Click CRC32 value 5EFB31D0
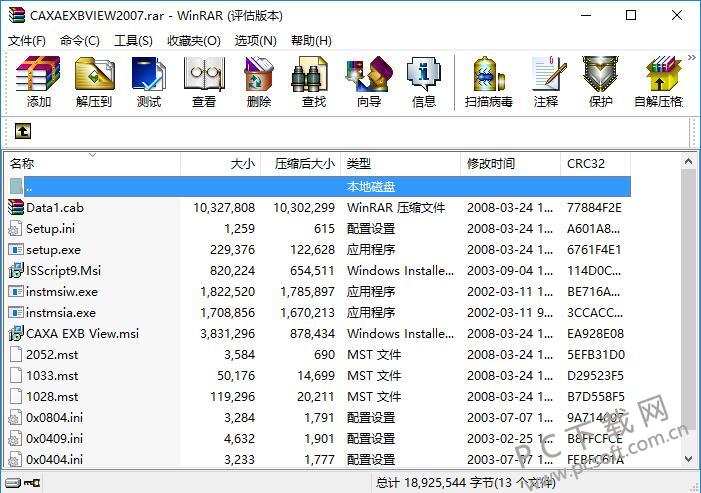The image size is (701, 493). point(596,354)
